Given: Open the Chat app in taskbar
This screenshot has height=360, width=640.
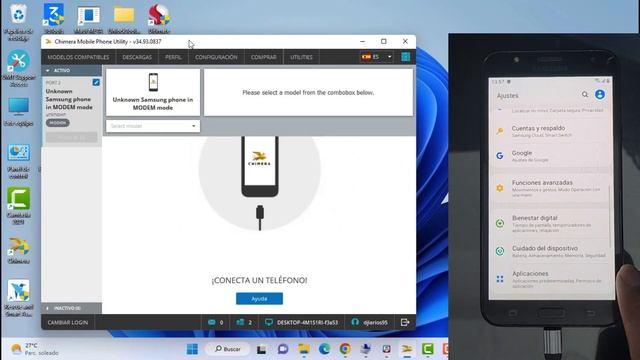Looking at the screenshot, I should point(282,349).
